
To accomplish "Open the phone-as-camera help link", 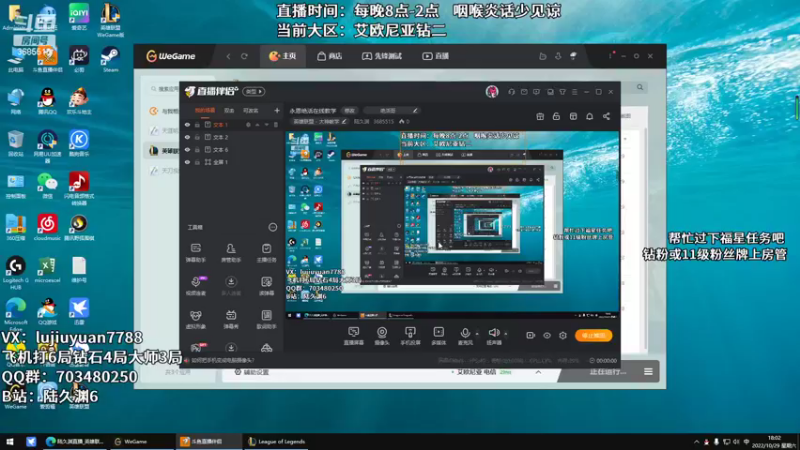I will tap(222, 360).
